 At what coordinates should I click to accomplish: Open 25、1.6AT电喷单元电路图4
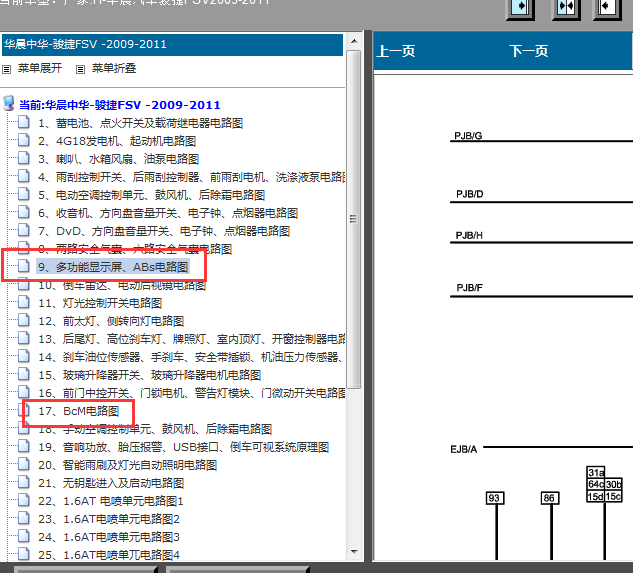[x=109, y=555]
